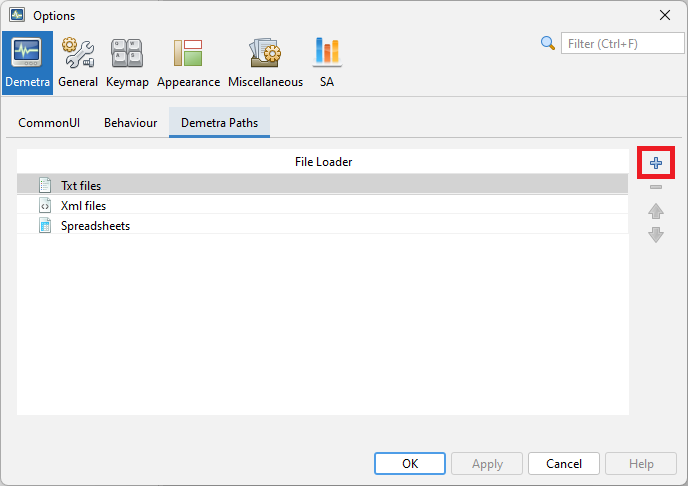Screen dimensions: 688x486
Task: Open the SA options category
Action: pos(327,63)
